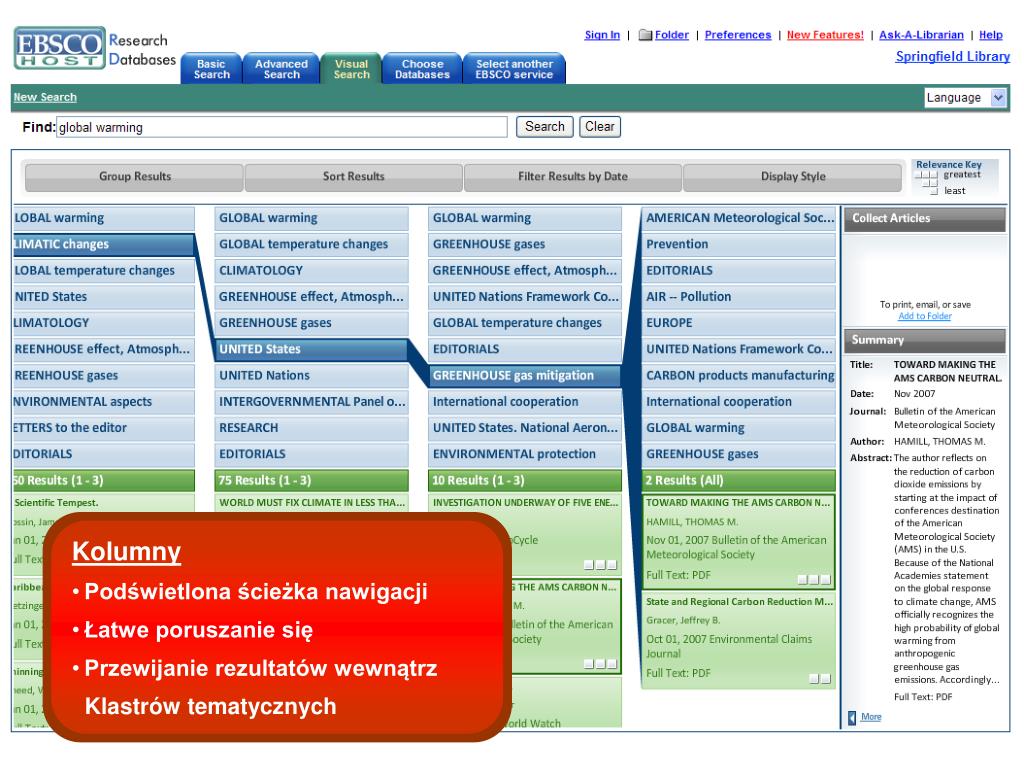
Task: Select the Visual Search tab
Action: [351, 69]
